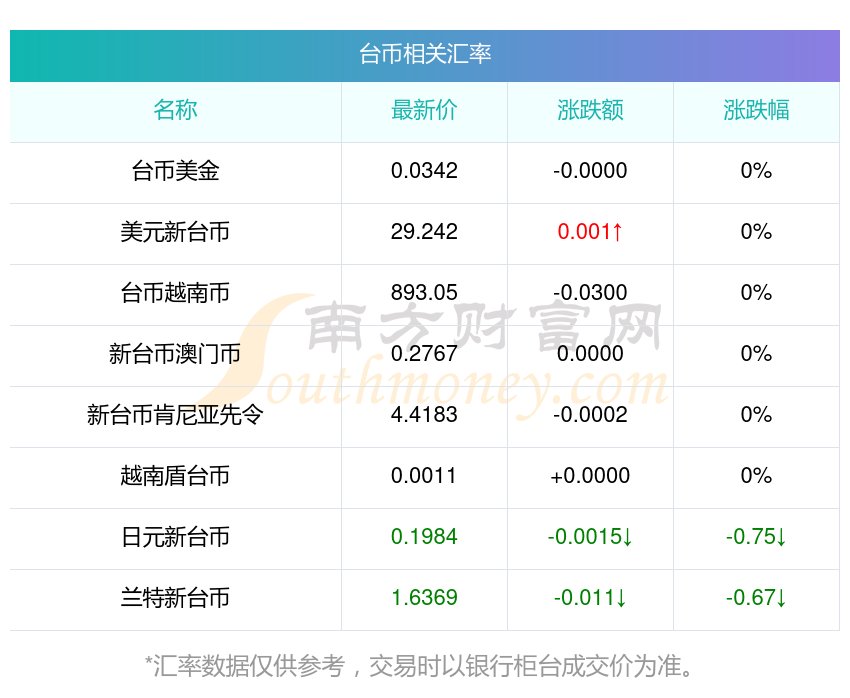This screenshot has height=698, width=850.
Task: Click the table title 台币相关汇率
Action: 425,54
